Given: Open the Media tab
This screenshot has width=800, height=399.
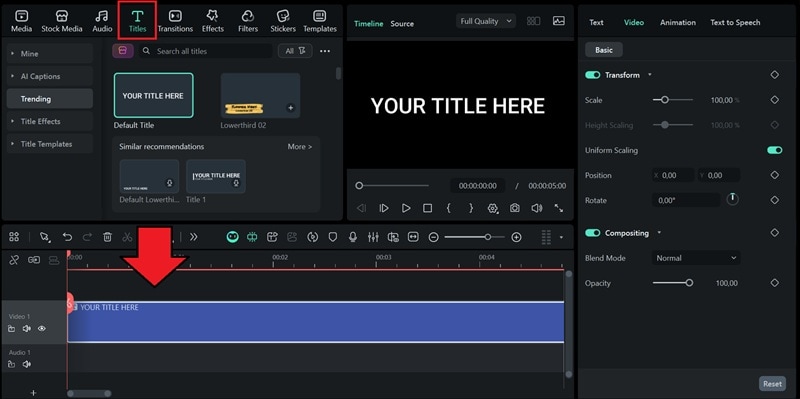Looking at the screenshot, I should (21, 21).
